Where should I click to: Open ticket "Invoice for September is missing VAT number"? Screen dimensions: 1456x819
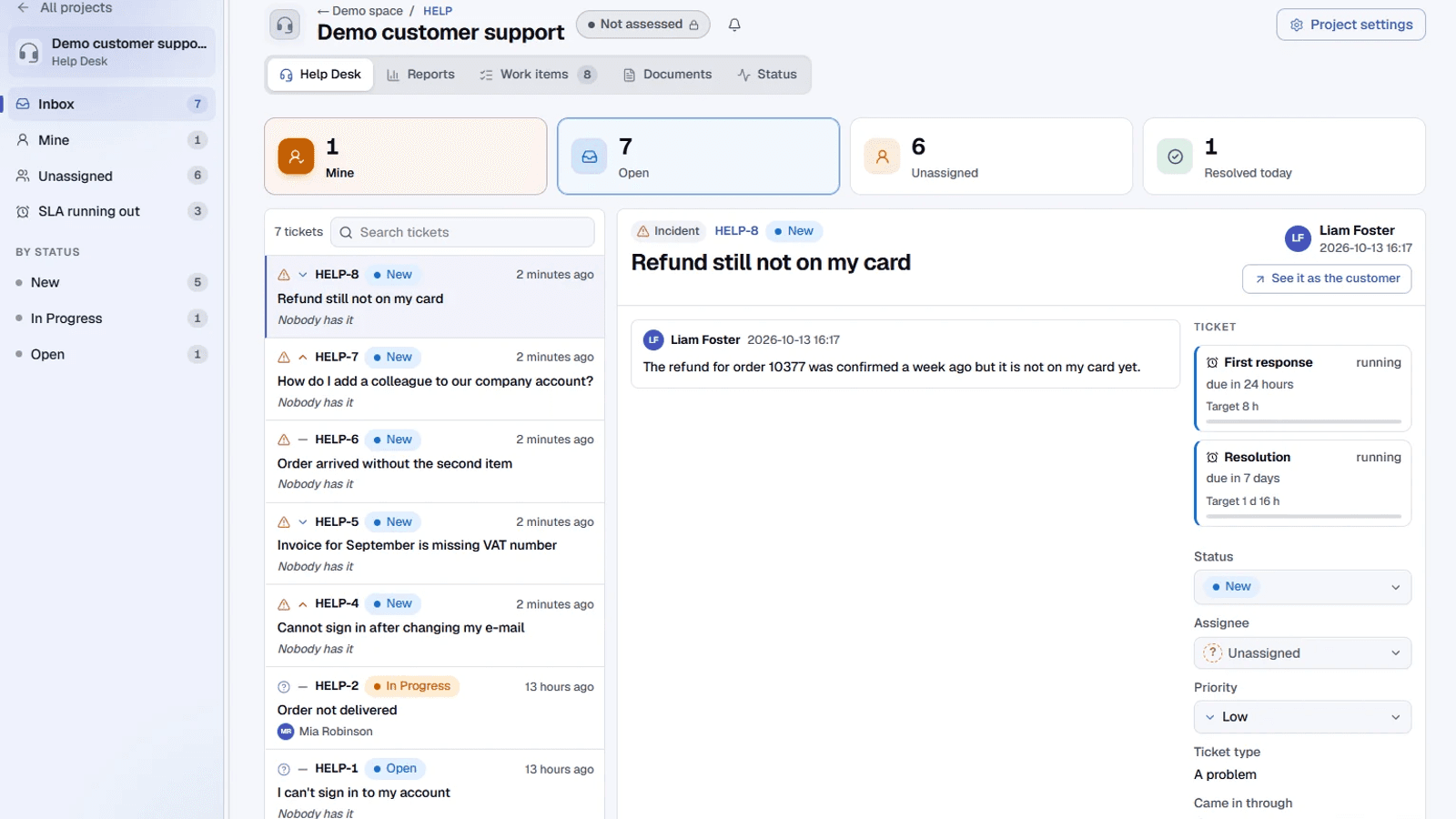(435, 543)
